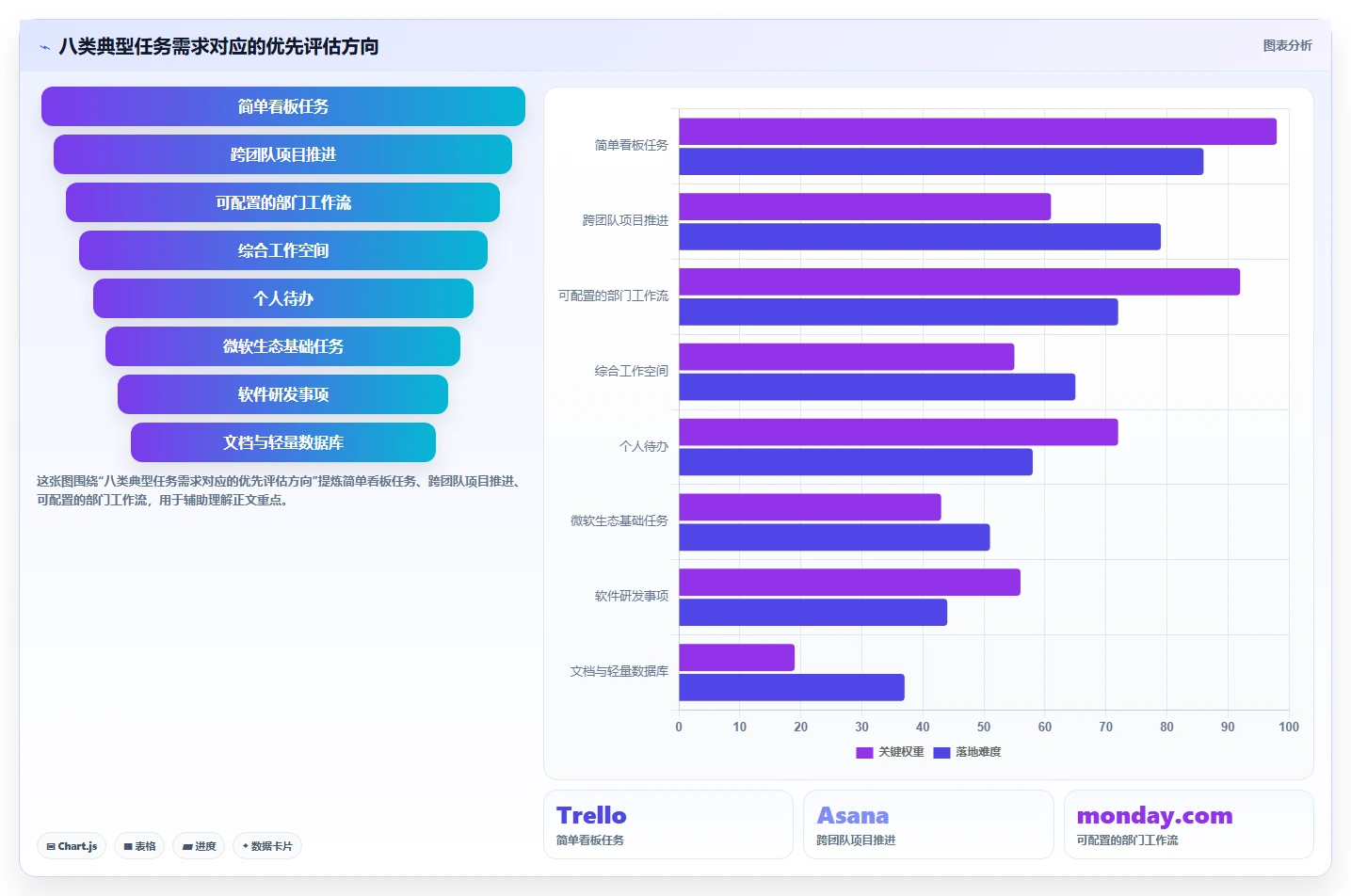Image resolution: width=1351 pixels, height=896 pixels.
Task: Click the 微软生态基础任务 y-axis label on the chart
Action: 619,520
